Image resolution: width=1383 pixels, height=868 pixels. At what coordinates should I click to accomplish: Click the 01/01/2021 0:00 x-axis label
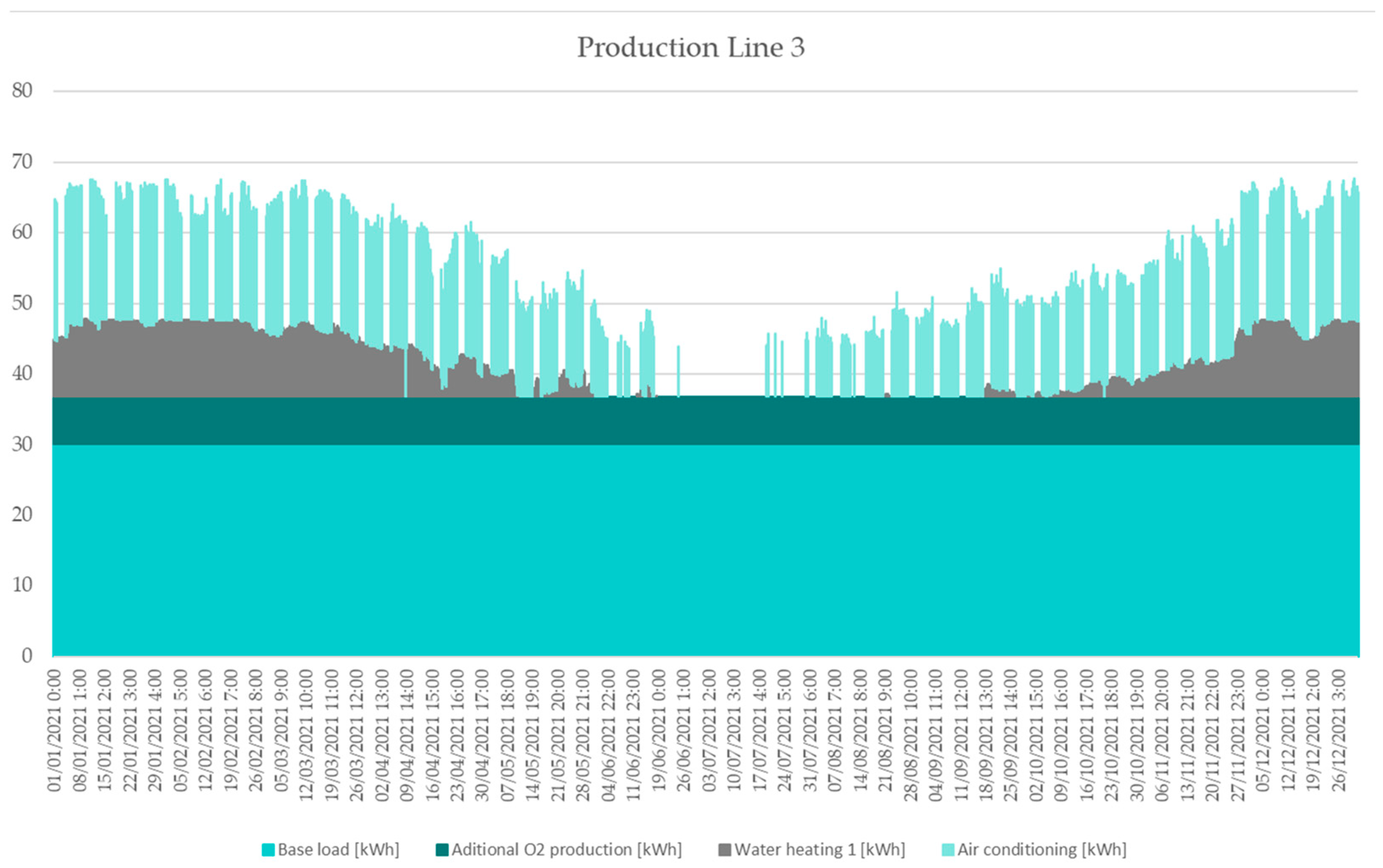(55, 731)
